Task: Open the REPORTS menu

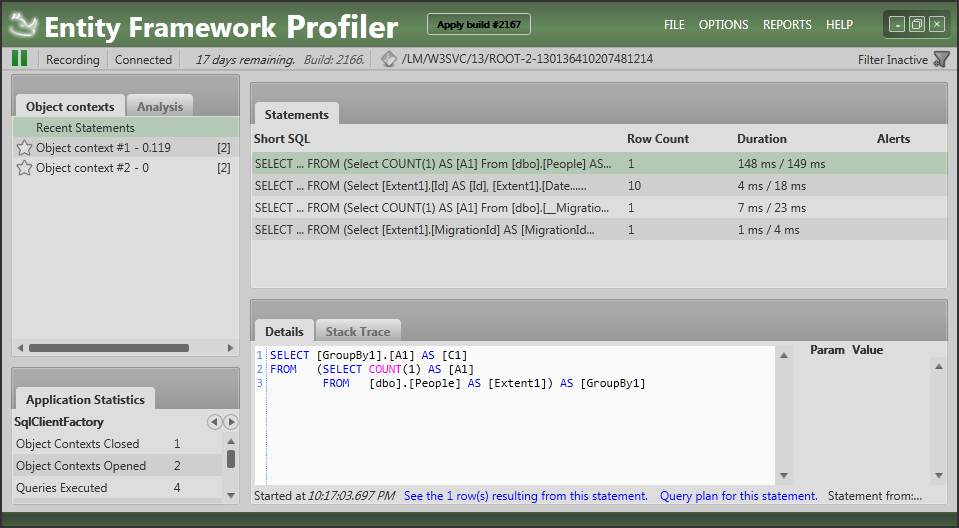Action: pyautogui.click(x=787, y=25)
